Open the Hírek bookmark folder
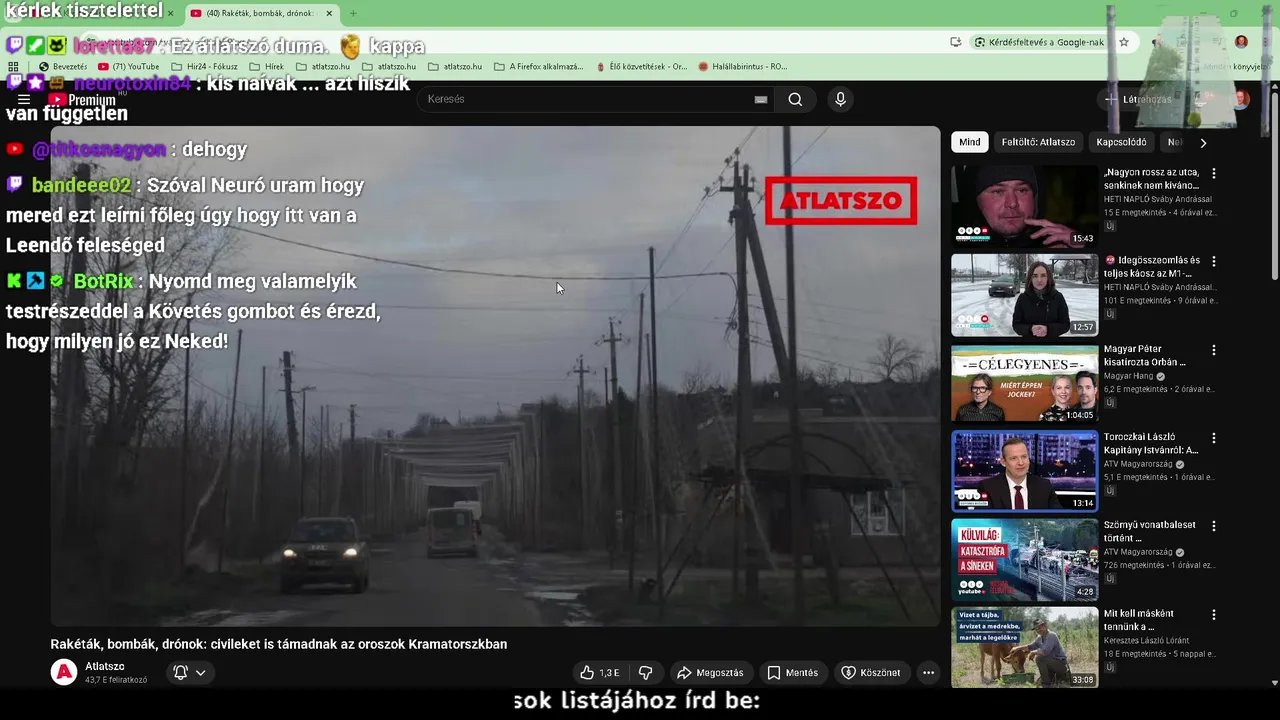This screenshot has width=1280, height=720. click(267, 67)
